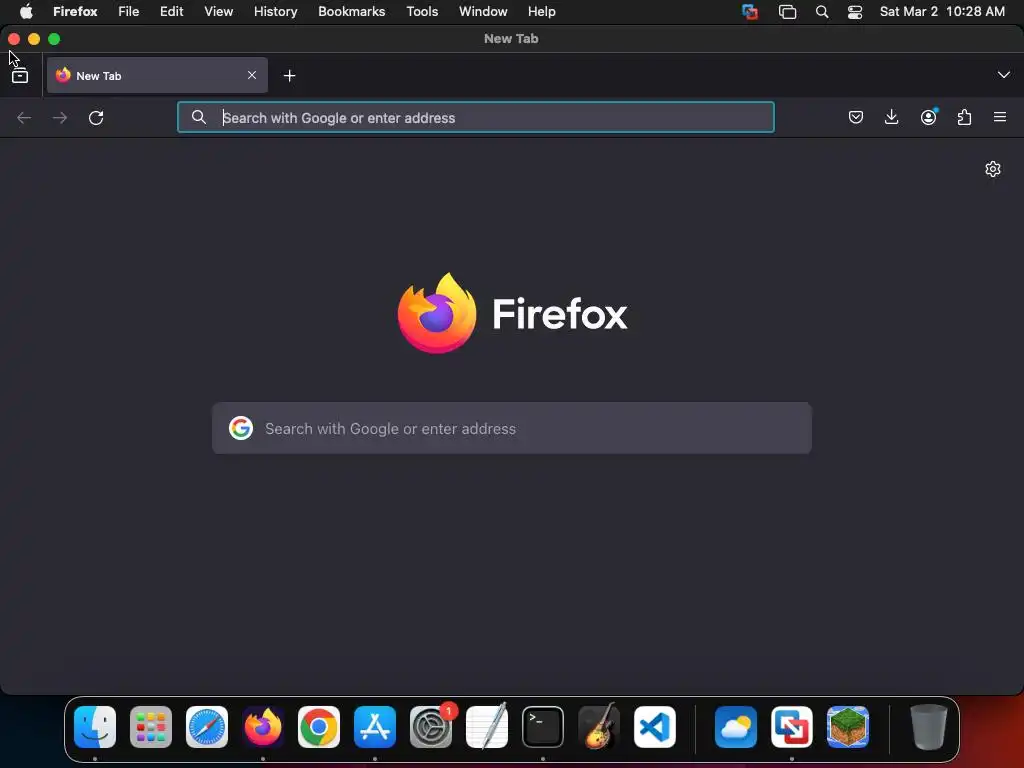Select the New Tab tab
This screenshot has width=1024, height=768.
157,75
